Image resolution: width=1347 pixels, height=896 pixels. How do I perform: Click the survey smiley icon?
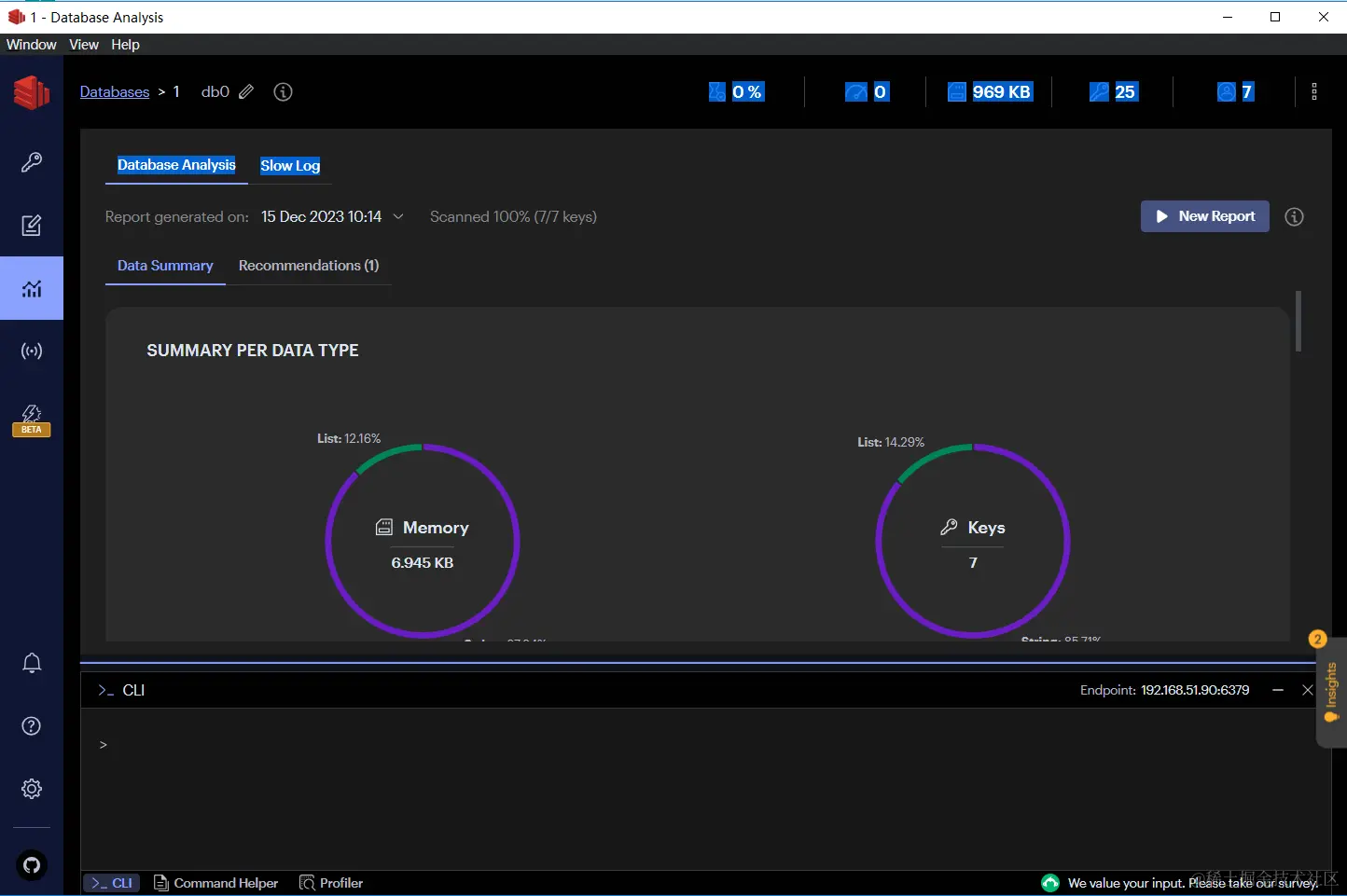tap(1050, 883)
